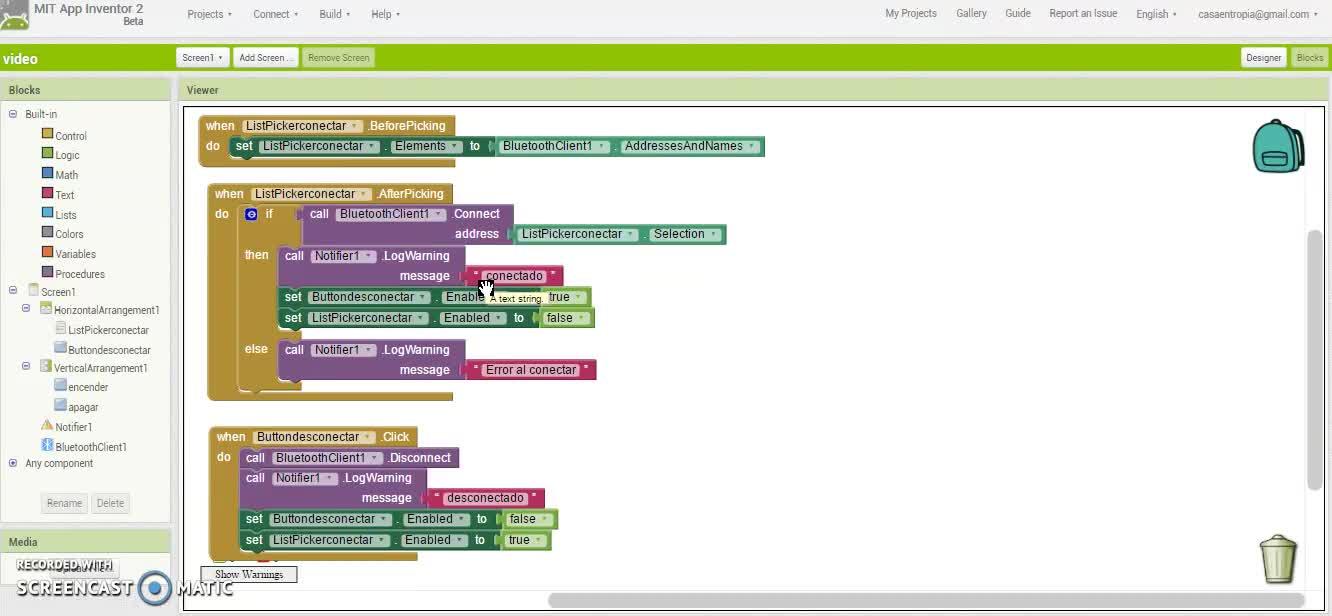Open Buttondesconectar dropdown in the Click event header
The image size is (1332, 616).
coord(314,437)
